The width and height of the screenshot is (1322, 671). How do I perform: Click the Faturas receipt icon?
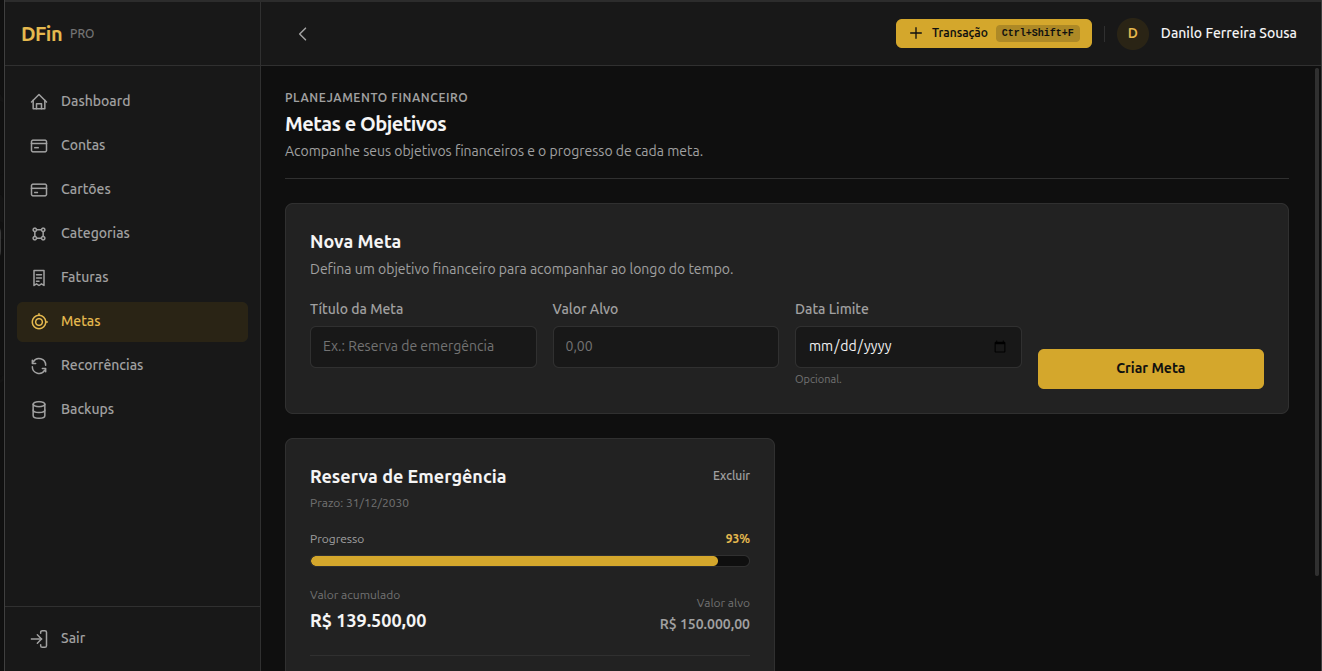pyautogui.click(x=39, y=277)
